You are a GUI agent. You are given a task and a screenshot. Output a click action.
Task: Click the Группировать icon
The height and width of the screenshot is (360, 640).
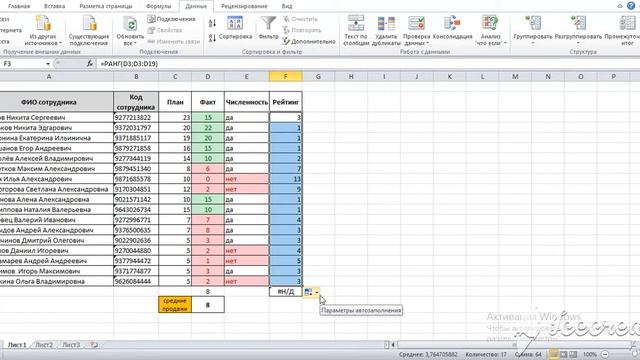pos(533,23)
